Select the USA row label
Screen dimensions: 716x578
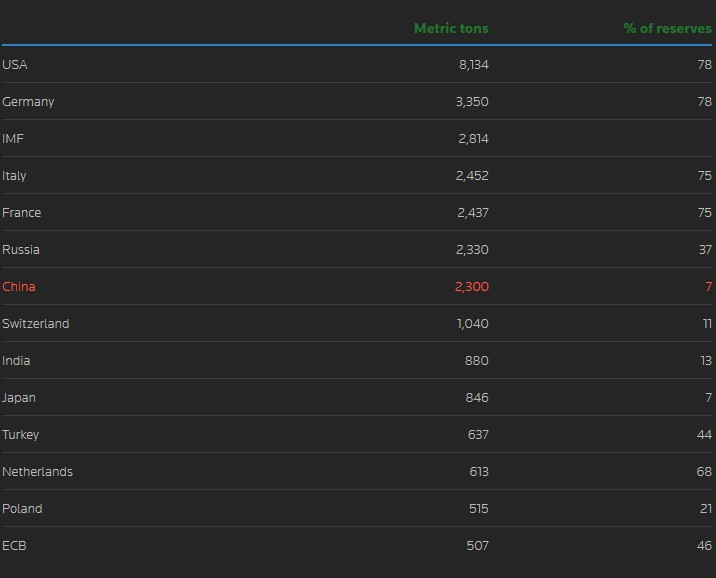pos(15,65)
